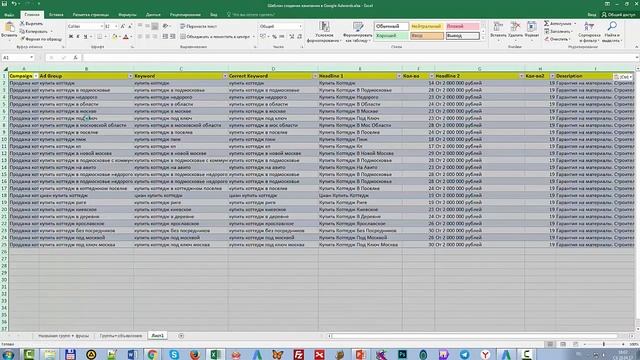640x360 pixels.
Task: Select the Нейтральный yellow cell style
Action: click(x=427, y=26)
